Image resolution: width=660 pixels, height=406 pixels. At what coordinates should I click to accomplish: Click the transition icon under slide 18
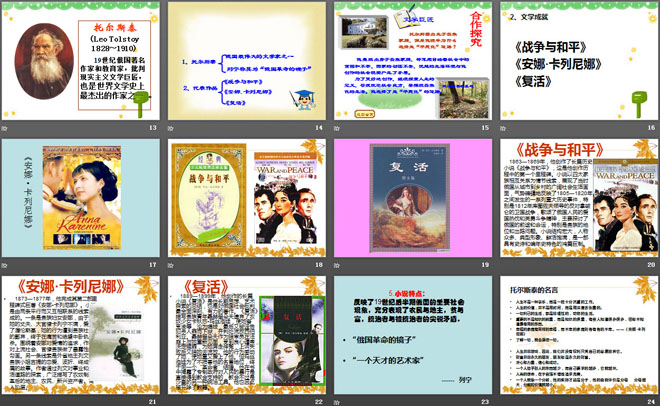(x=170, y=265)
